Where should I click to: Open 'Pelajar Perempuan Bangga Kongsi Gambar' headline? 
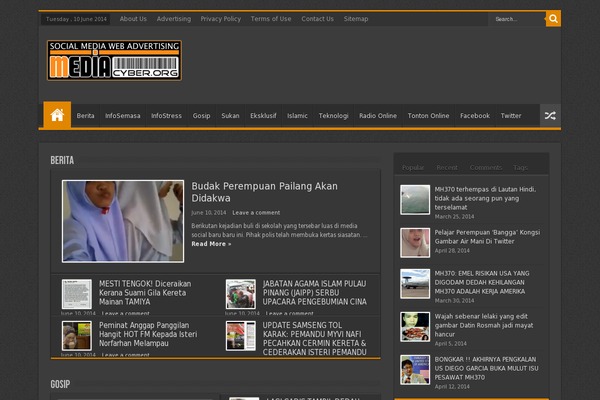click(487, 237)
